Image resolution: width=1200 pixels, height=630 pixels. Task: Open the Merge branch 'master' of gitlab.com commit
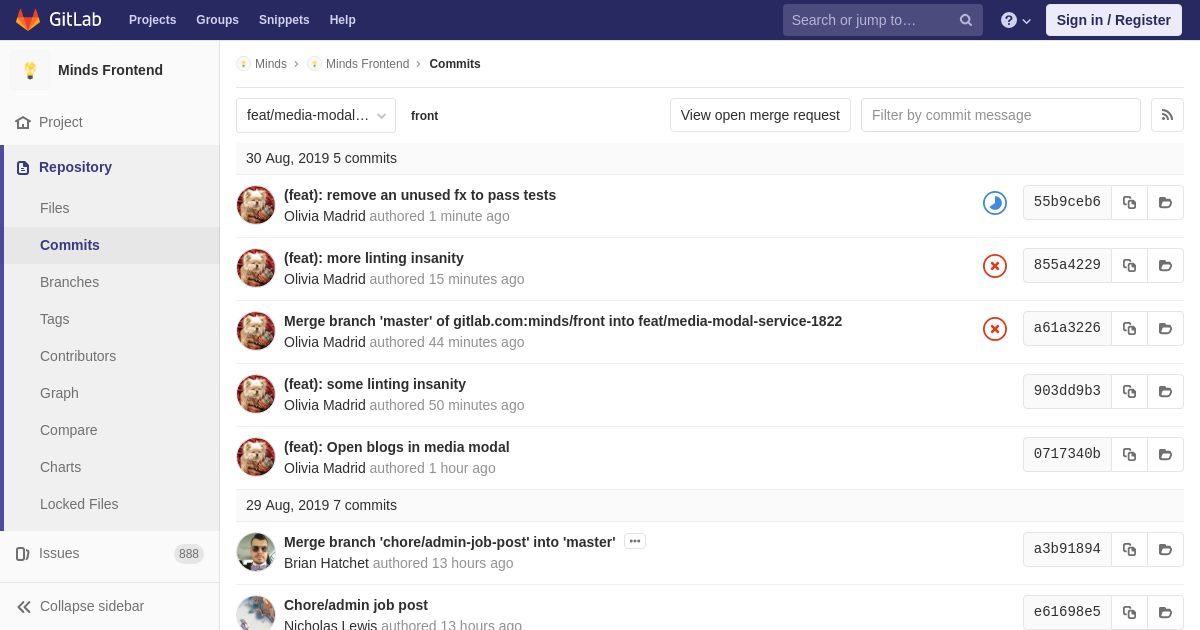(563, 321)
